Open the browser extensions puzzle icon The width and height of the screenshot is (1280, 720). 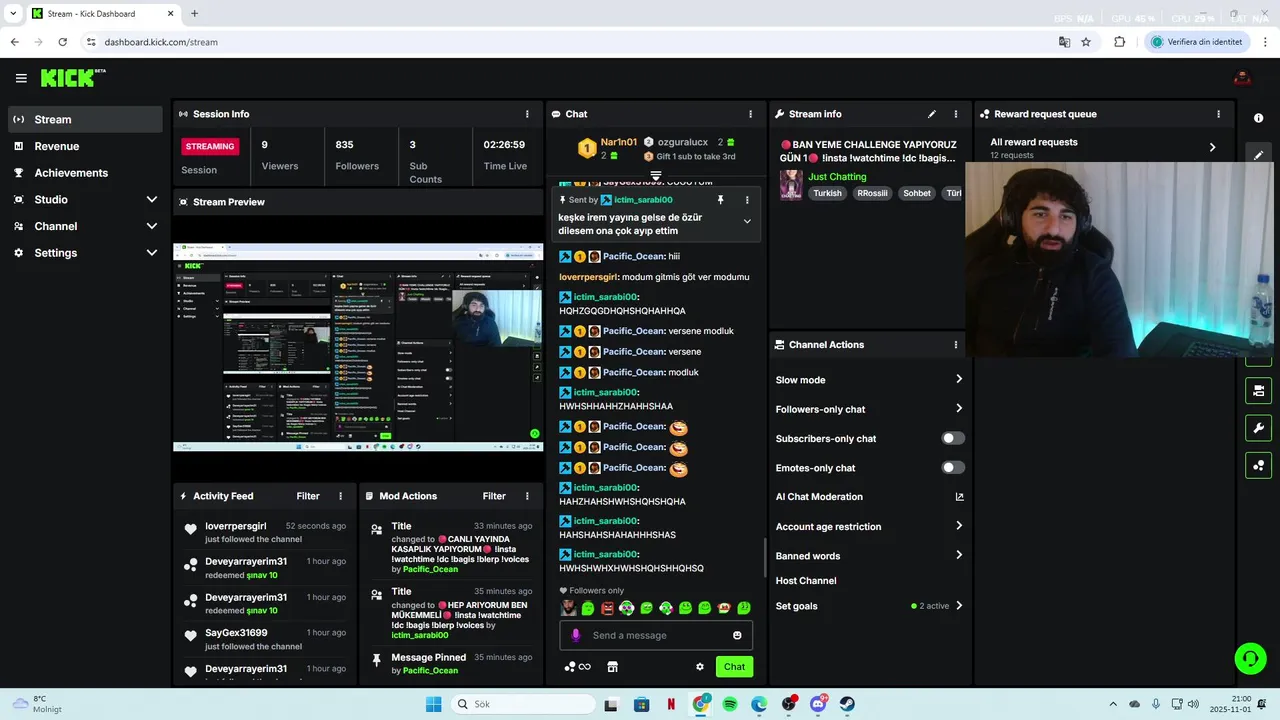click(1119, 42)
